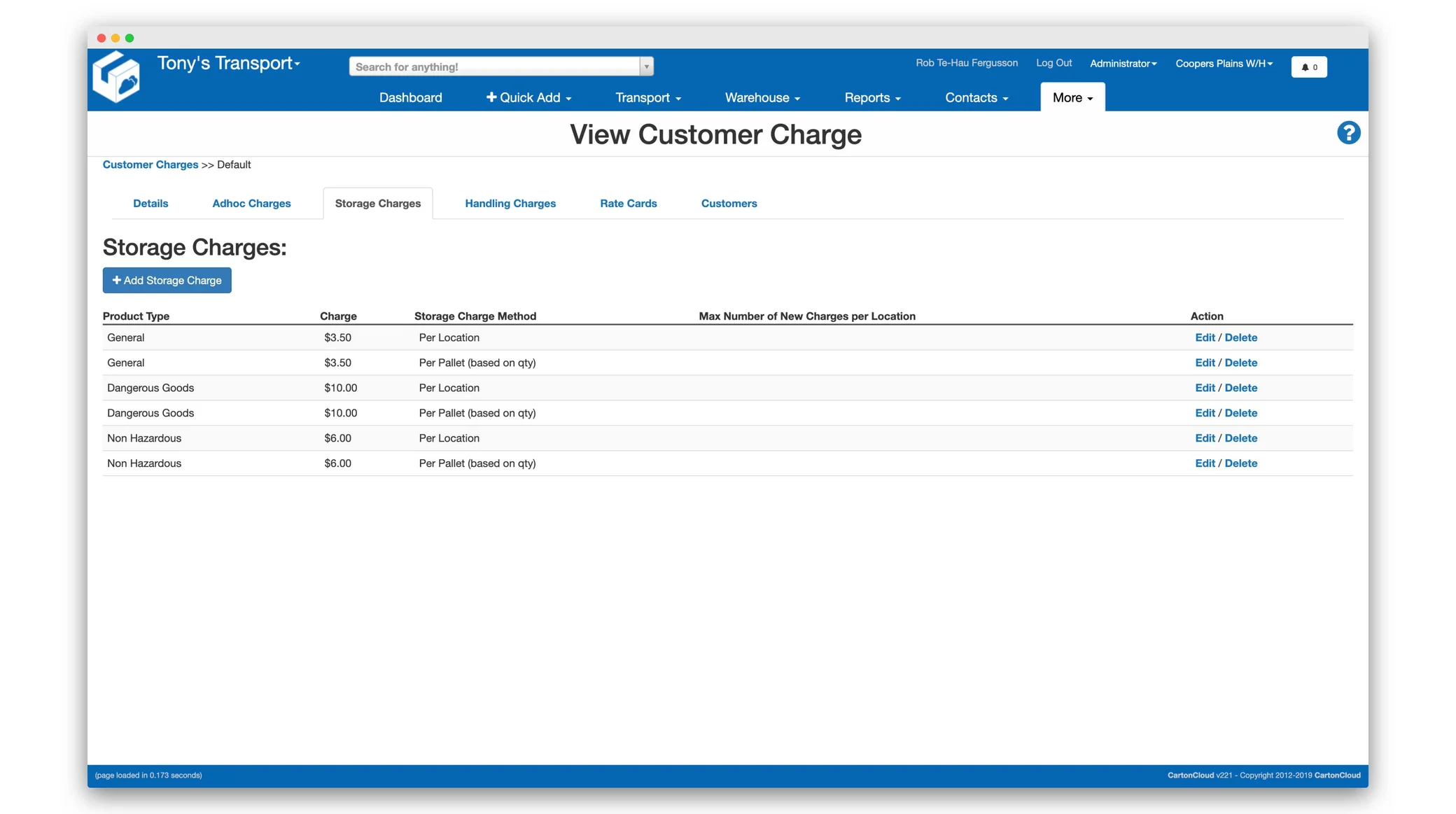Focus the 'Search for anything!' field

(494, 66)
